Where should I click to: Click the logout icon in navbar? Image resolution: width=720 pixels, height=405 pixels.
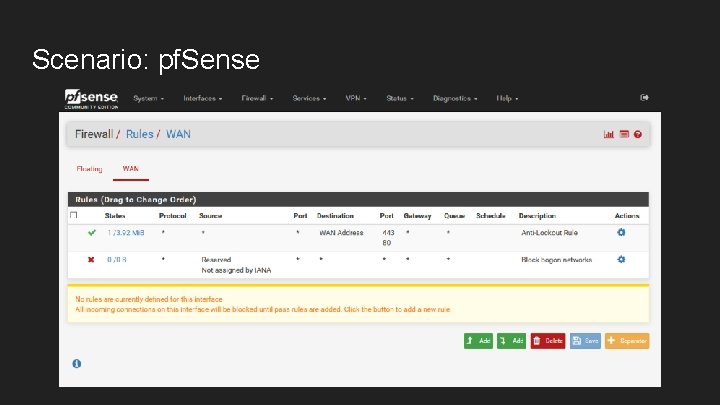pyautogui.click(x=644, y=97)
